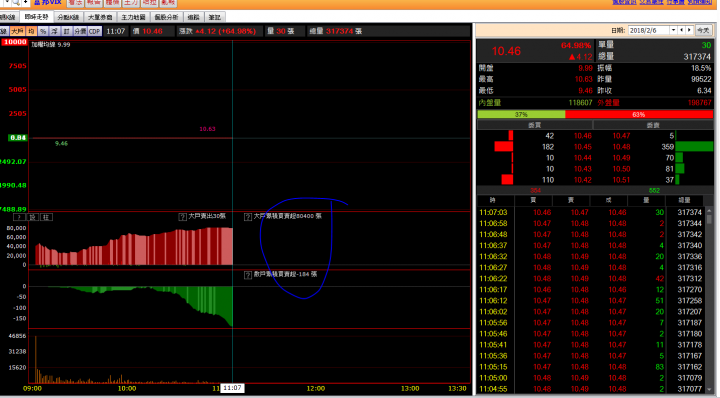The height and width of the screenshot is (398, 720).
Task: Click the trade list scrollbar
Action: coord(709,301)
